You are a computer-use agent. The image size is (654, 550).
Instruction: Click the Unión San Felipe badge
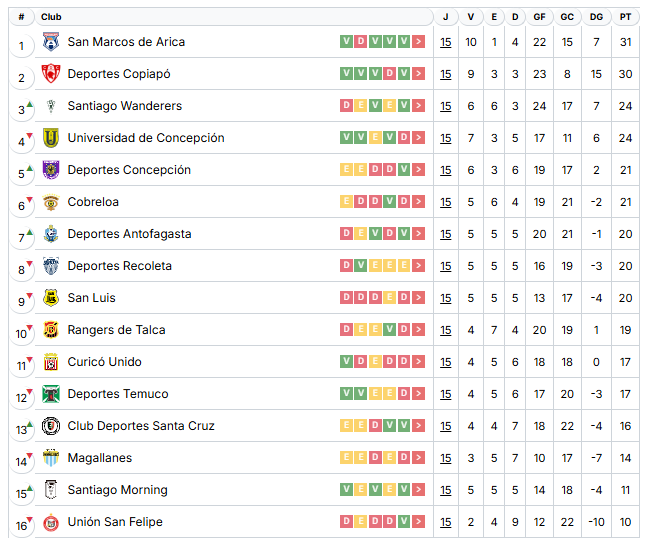51,522
